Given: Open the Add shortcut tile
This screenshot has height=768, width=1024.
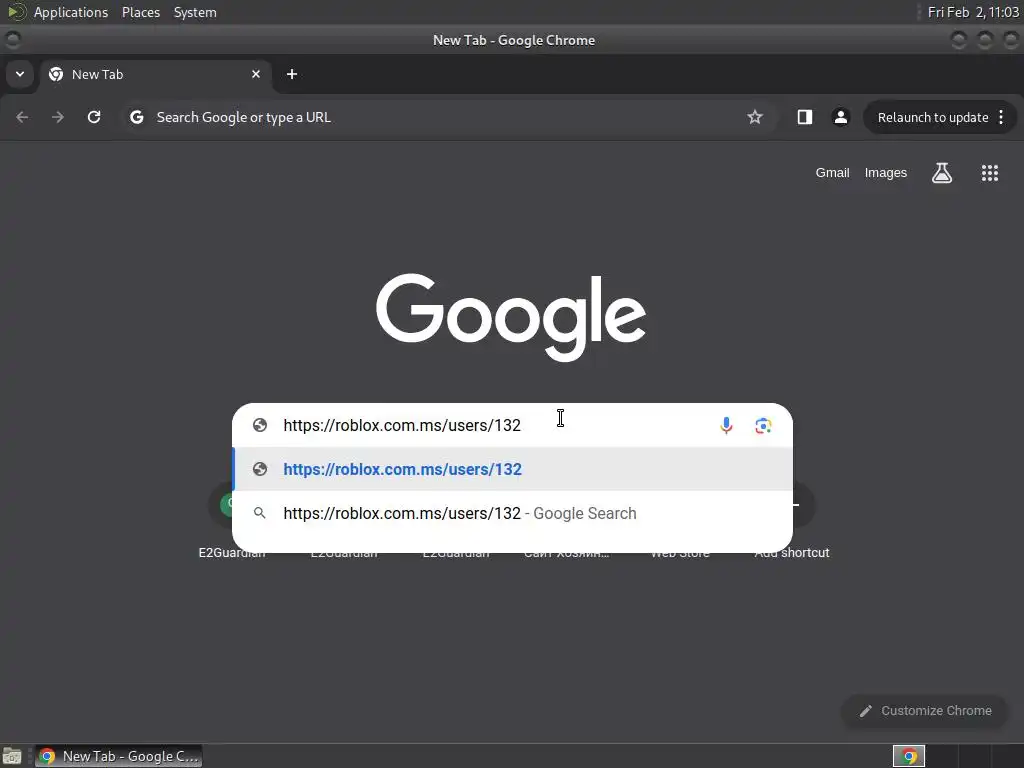Looking at the screenshot, I should (792, 552).
